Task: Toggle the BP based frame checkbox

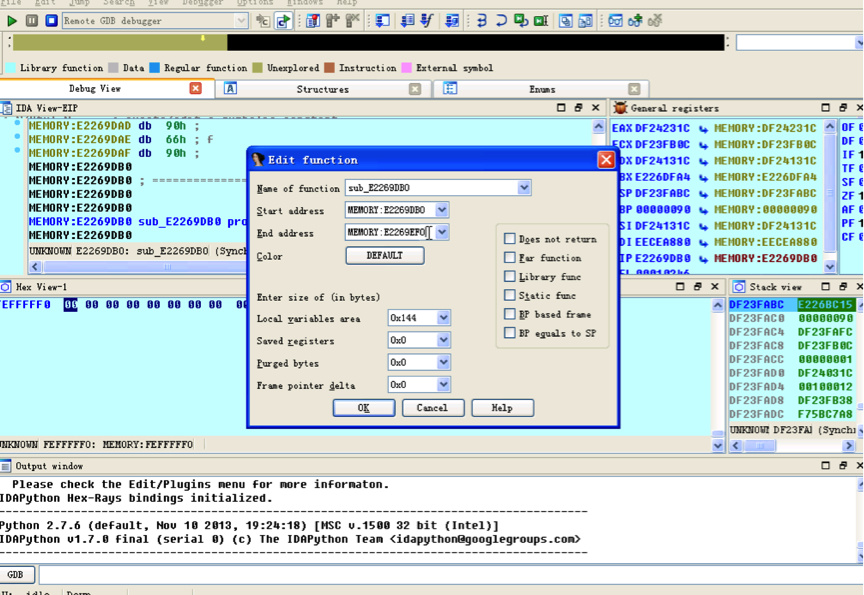Action: pyautogui.click(x=510, y=314)
